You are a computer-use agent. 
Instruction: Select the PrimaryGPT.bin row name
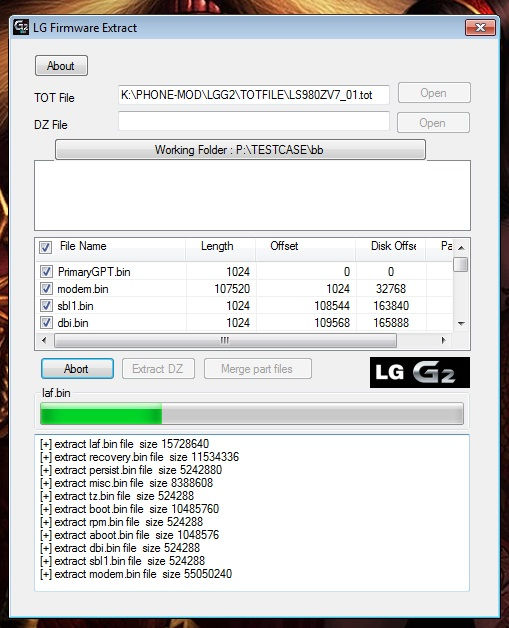point(94,272)
